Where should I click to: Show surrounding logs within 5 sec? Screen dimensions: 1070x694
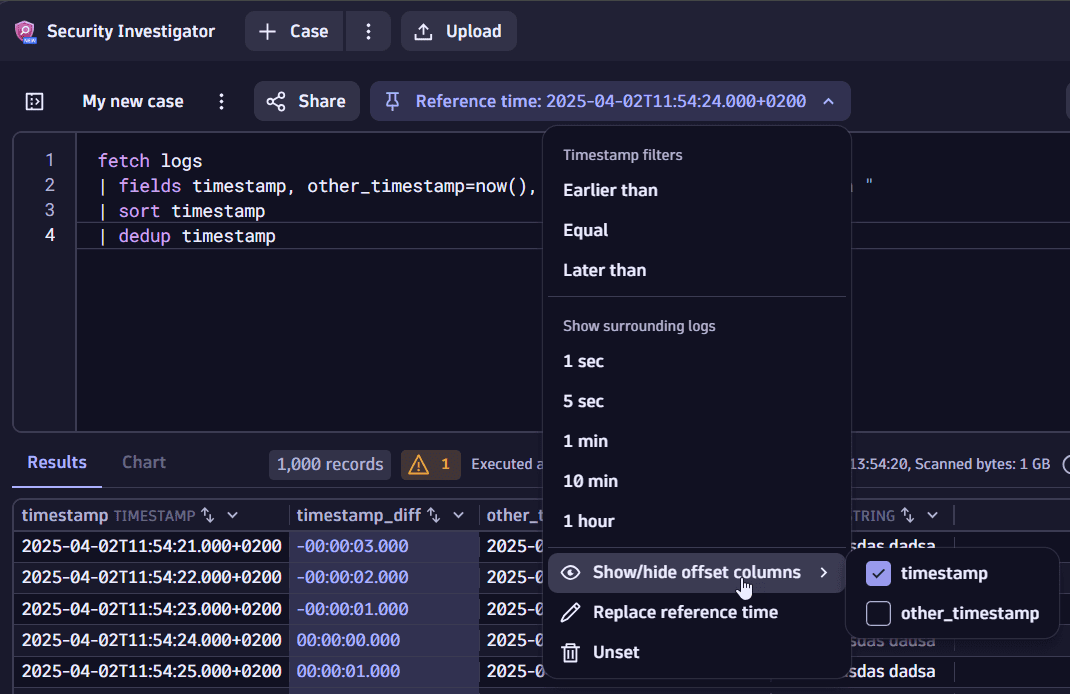(x=697, y=402)
